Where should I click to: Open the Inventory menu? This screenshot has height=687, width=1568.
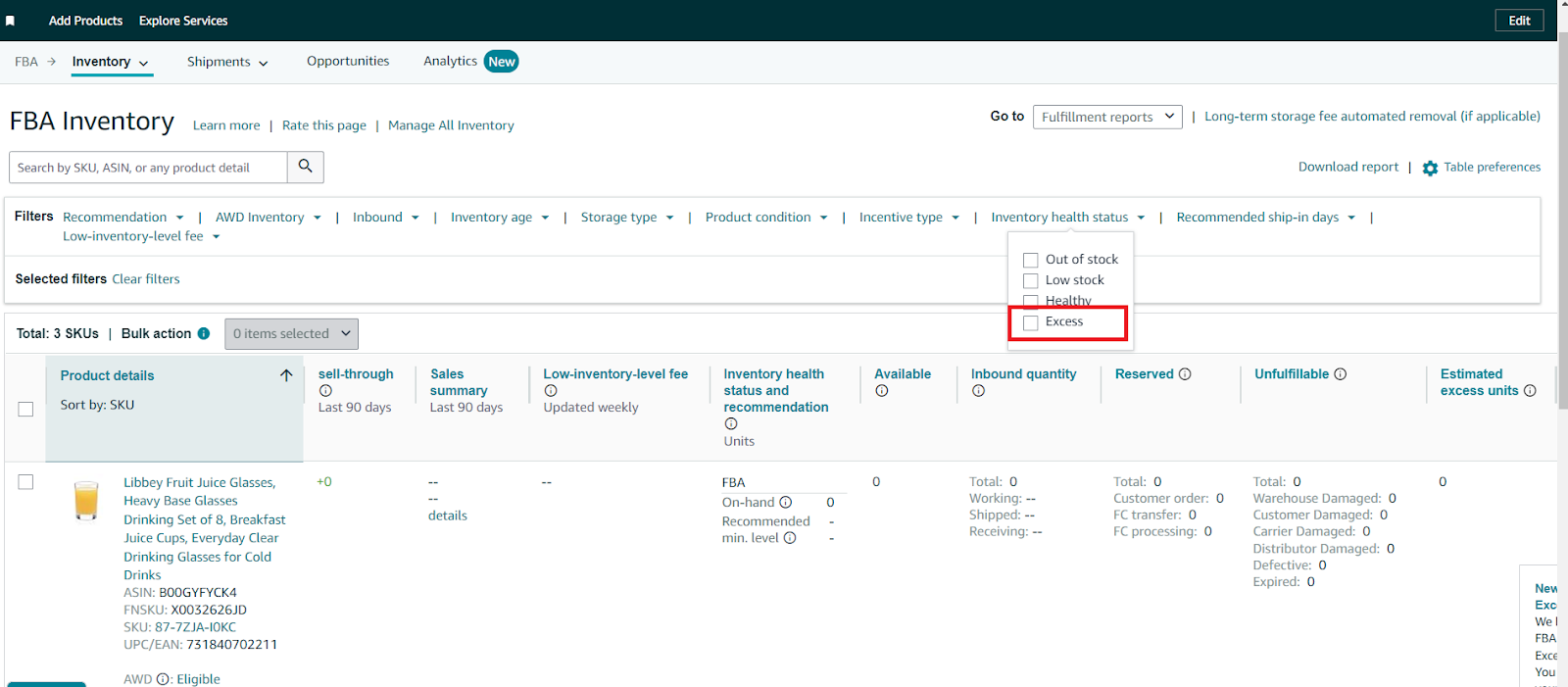pyautogui.click(x=110, y=62)
